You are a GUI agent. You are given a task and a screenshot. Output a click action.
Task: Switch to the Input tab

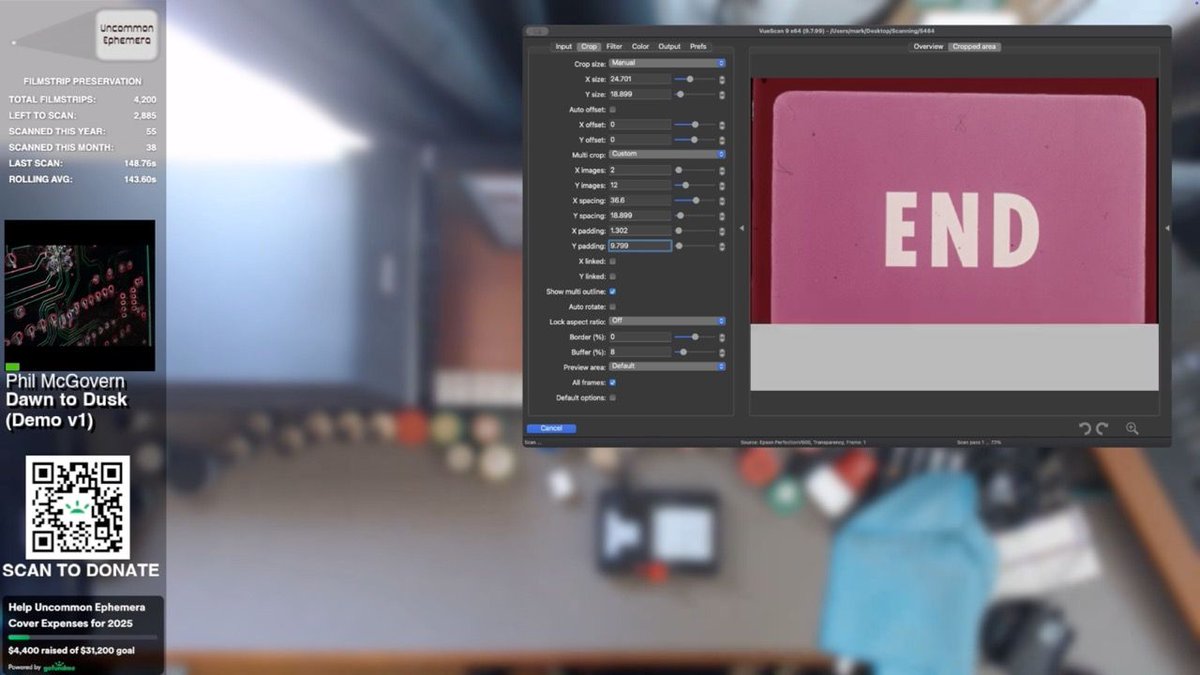click(x=564, y=47)
